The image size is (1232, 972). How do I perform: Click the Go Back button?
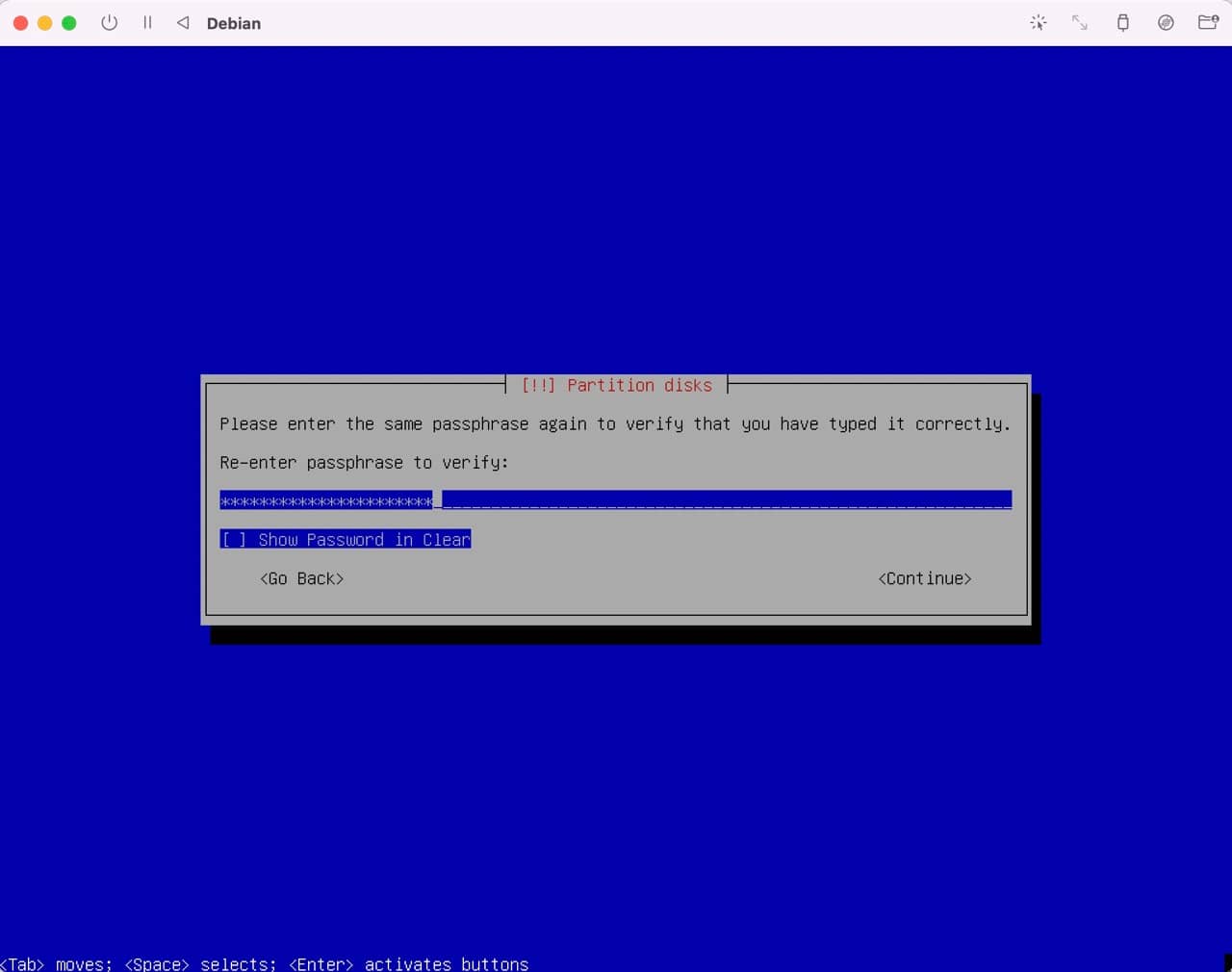pyautogui.click(x=302, y=578)
